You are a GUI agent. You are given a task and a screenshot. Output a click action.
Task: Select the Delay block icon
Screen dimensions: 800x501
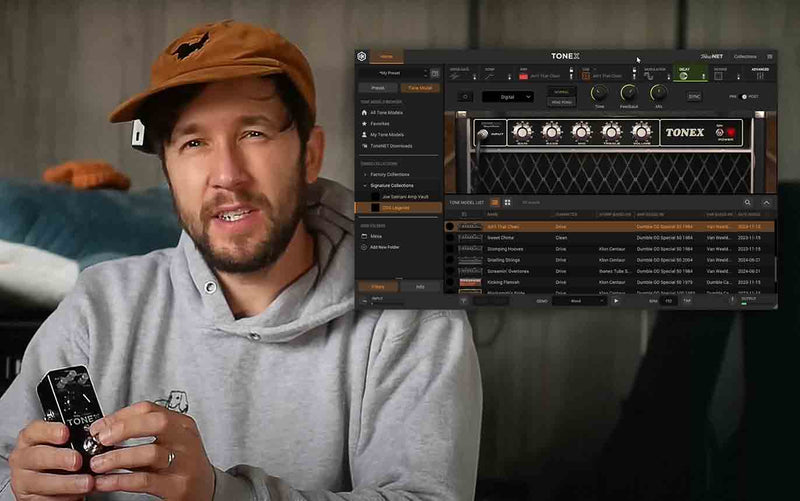[x=683, y=77]
